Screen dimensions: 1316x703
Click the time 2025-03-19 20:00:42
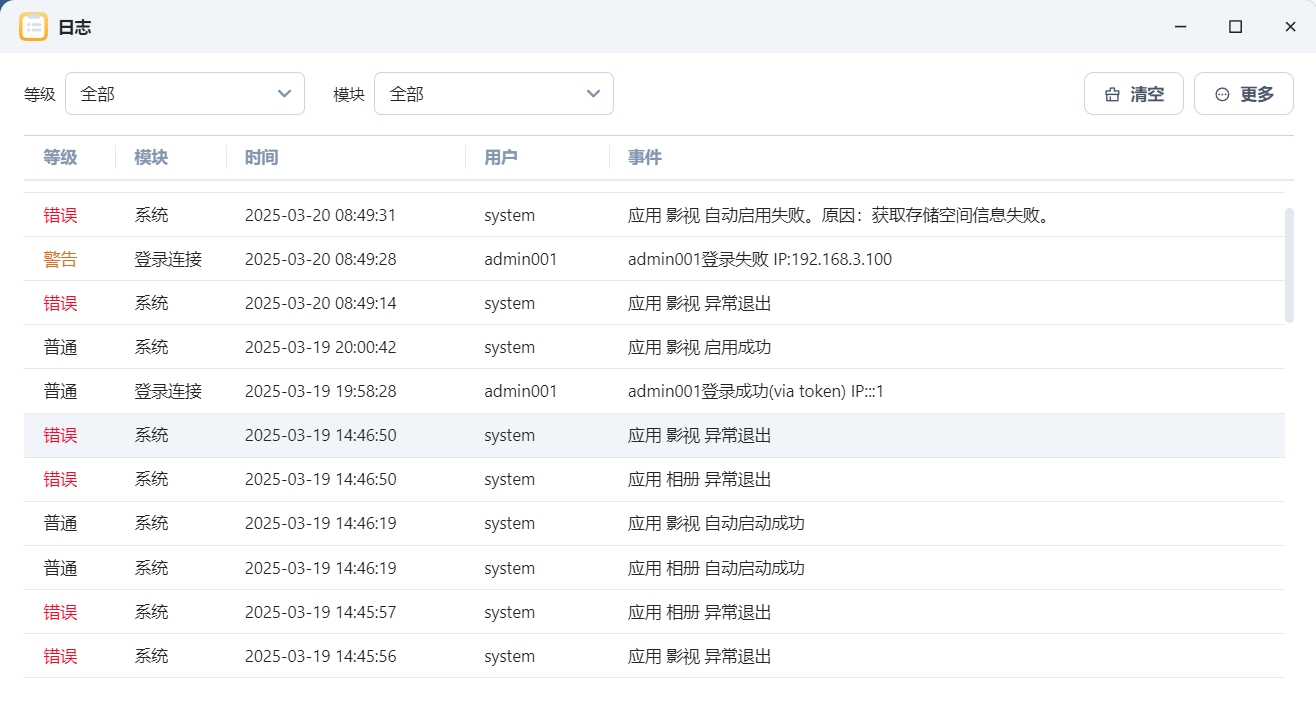click(320, 347)
